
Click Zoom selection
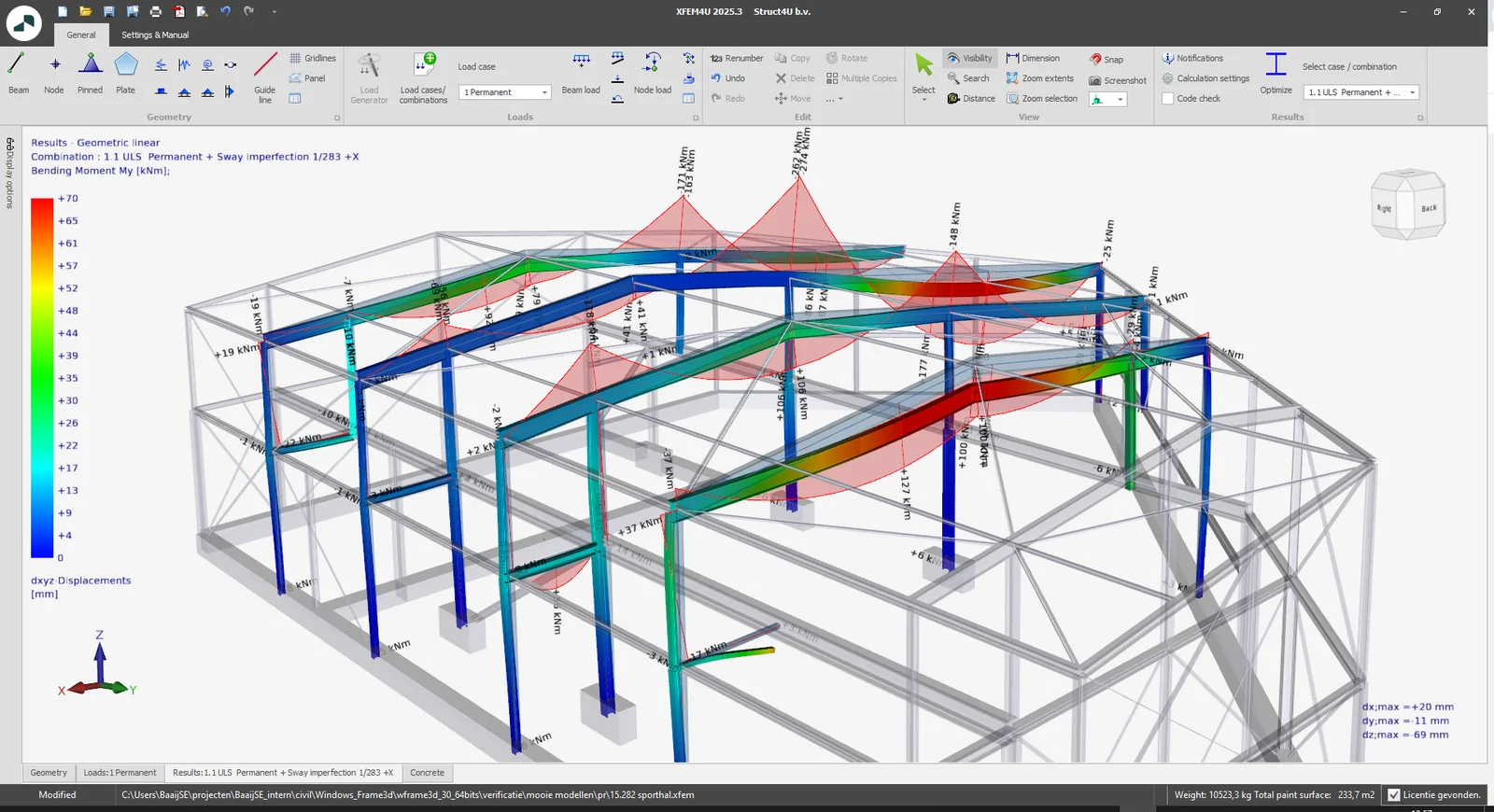pos(1042,98)
